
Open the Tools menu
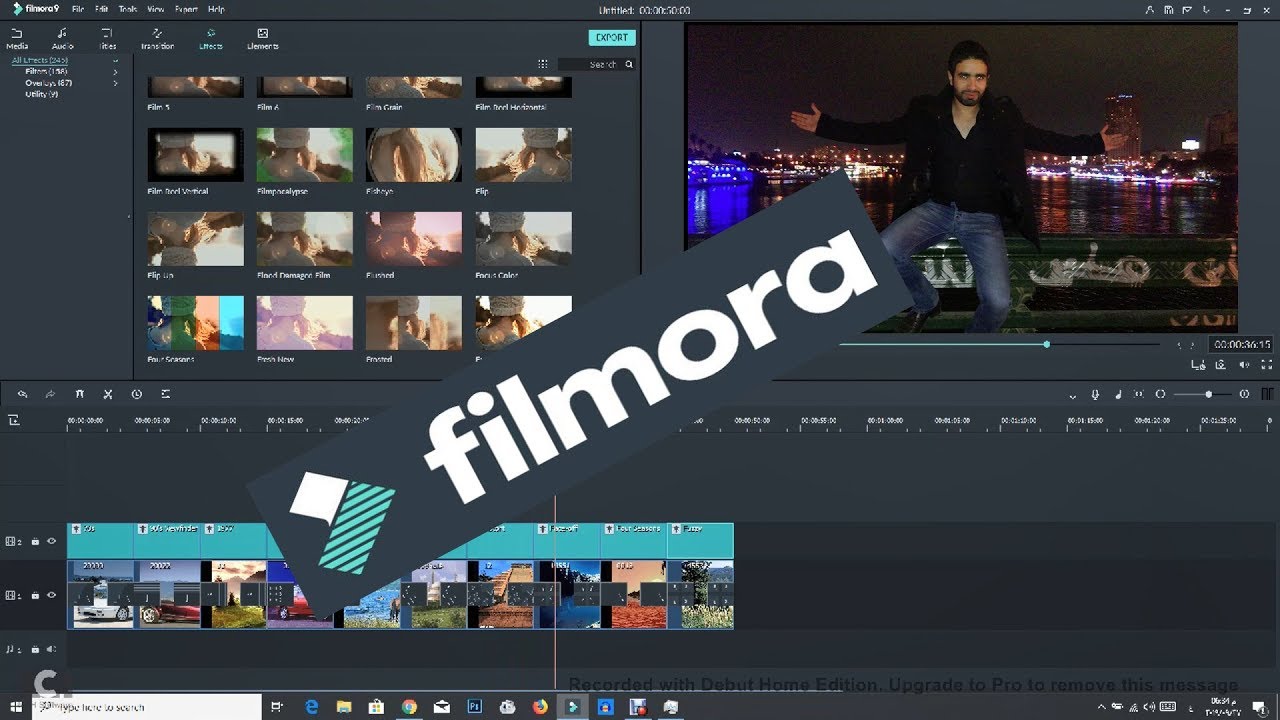pyautogui.click(x=128, y=9)
